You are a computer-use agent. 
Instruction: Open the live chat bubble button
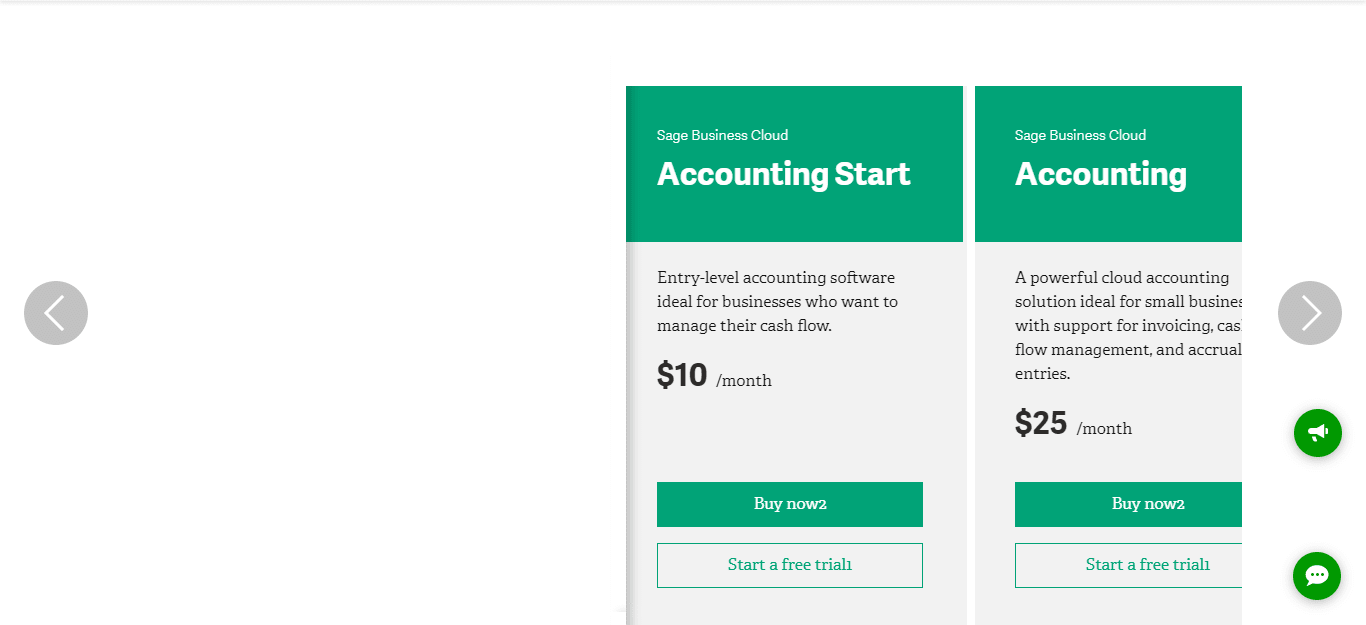1317,576
